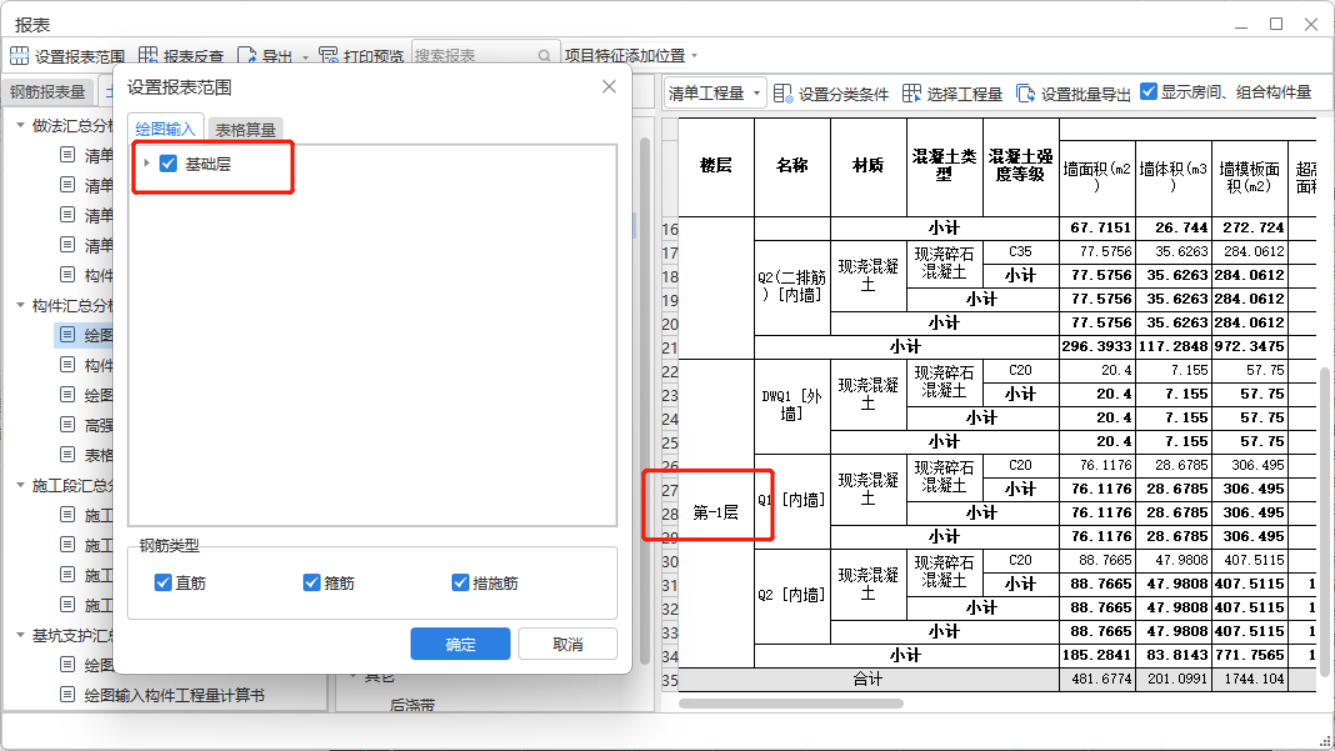
Task: Click the C35 strength grade cell
Action: click(1021, 252)
